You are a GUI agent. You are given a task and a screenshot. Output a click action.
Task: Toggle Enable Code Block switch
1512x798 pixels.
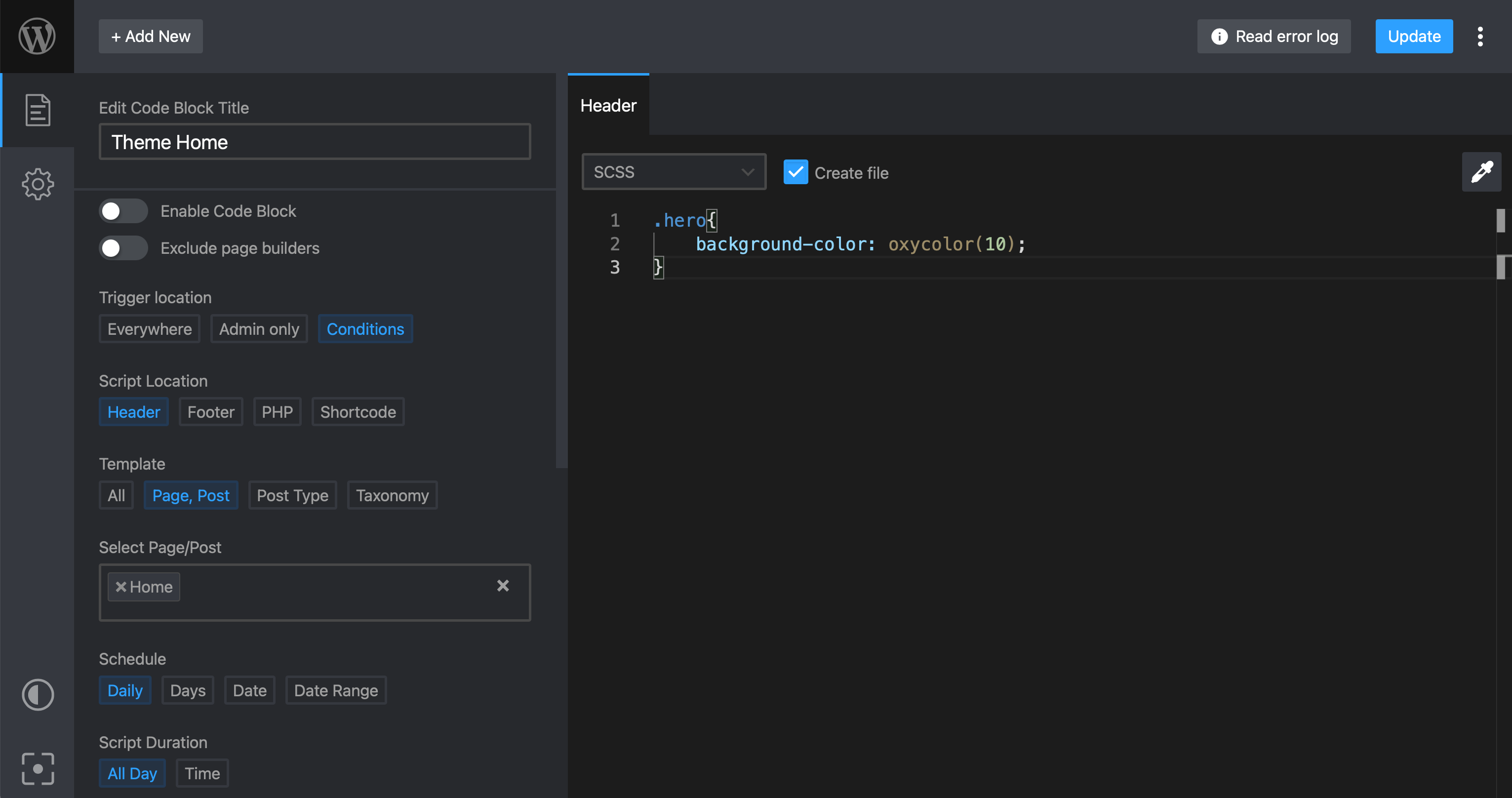coord(123,211)
